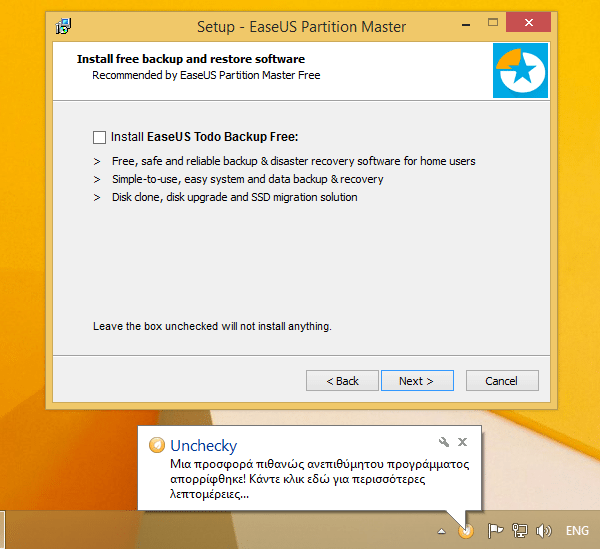Maximize the setup window
The width and height of the screenshot is (600, 549).
pos(493,22)
